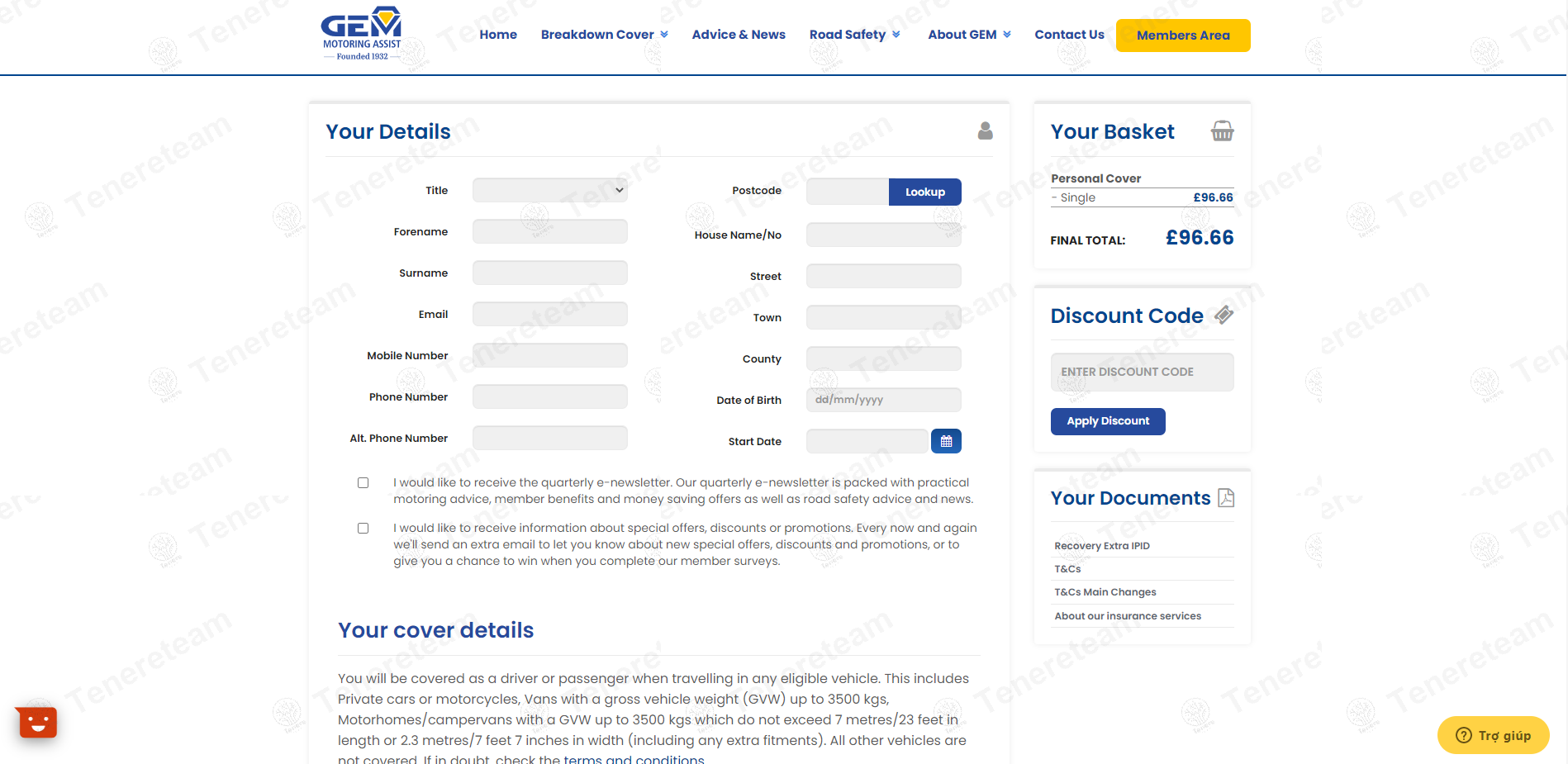Open the Title dropdown

[550, 190]
